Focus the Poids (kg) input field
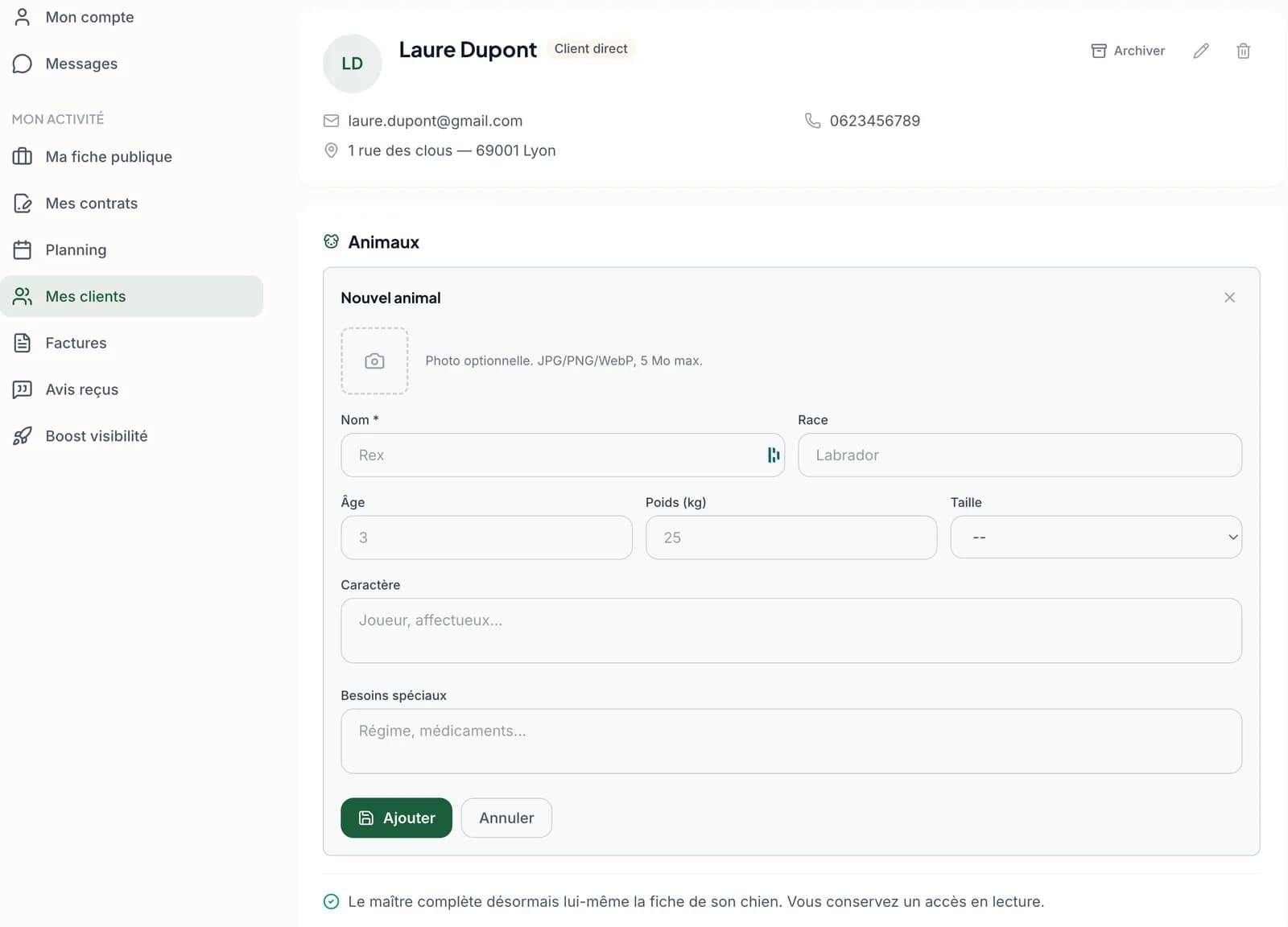The image size is (1288, 927). (791, 537)
